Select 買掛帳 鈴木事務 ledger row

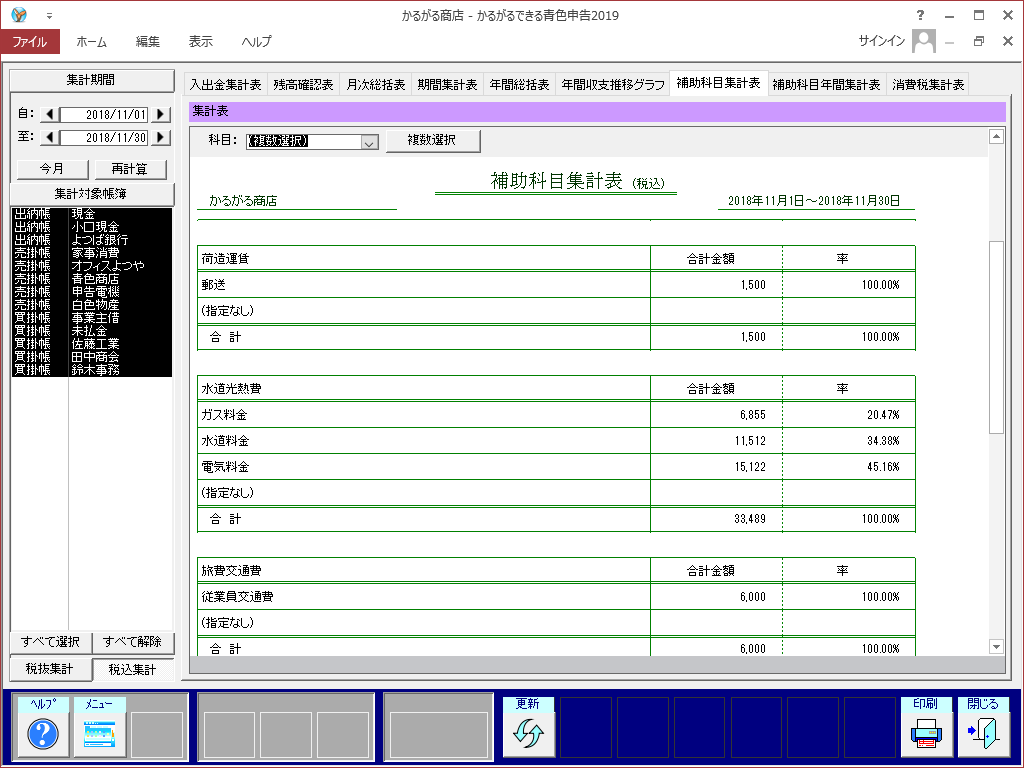click(x=91, y=370)
